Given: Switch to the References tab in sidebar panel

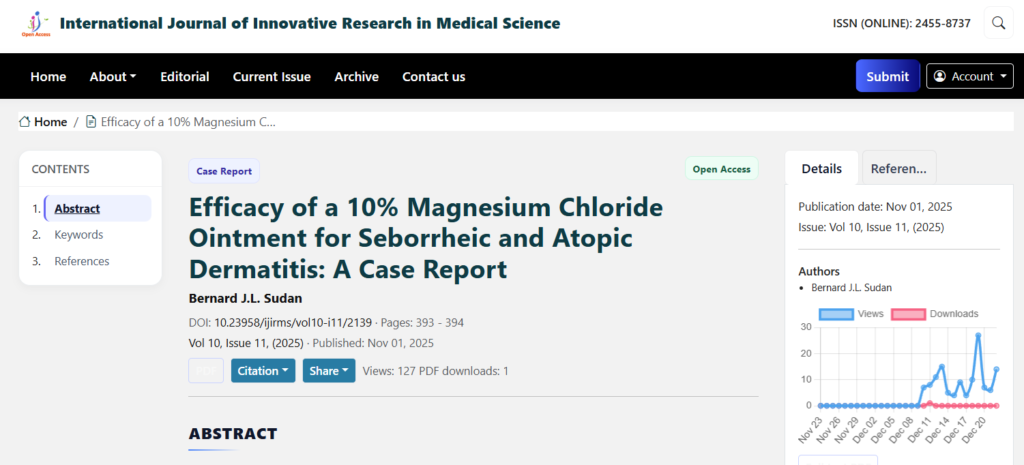Looking at the screenshot, I should pos(898,169).
